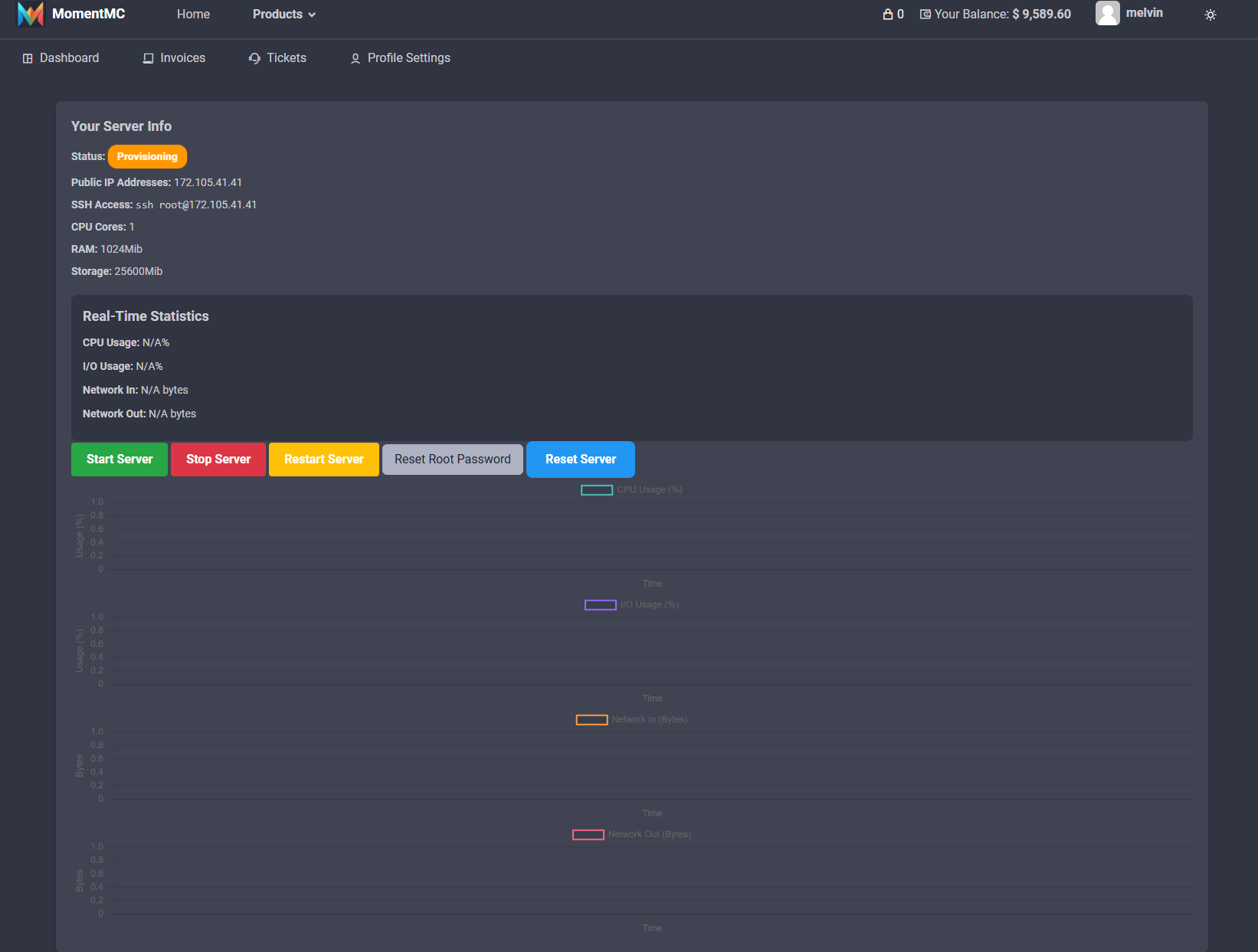Click the Reset Server button

[x=581, y=460]
